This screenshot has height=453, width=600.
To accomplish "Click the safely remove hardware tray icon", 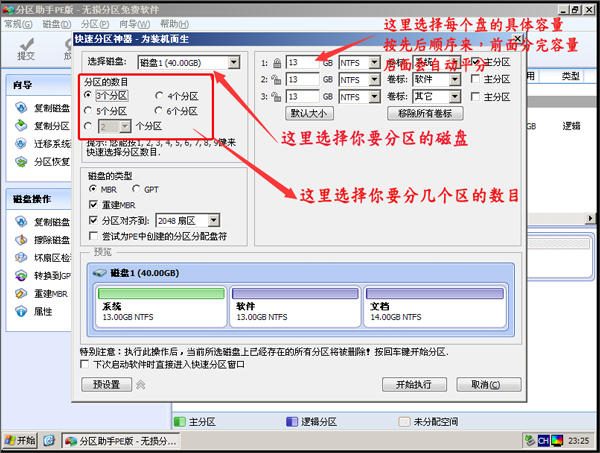I will [x=530, y=441].
